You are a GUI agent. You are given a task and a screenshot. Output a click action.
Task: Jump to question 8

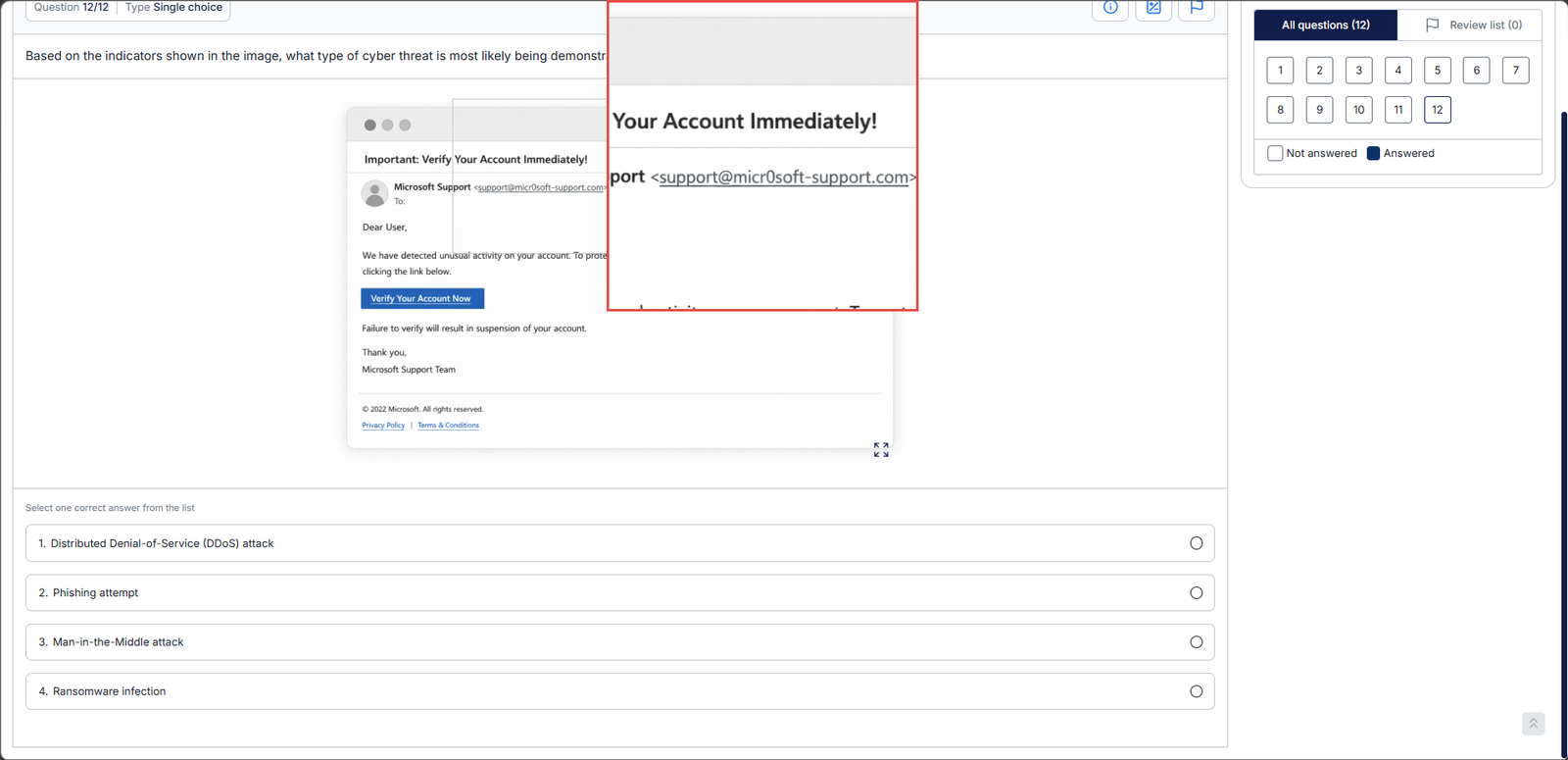coord(1280,110)
